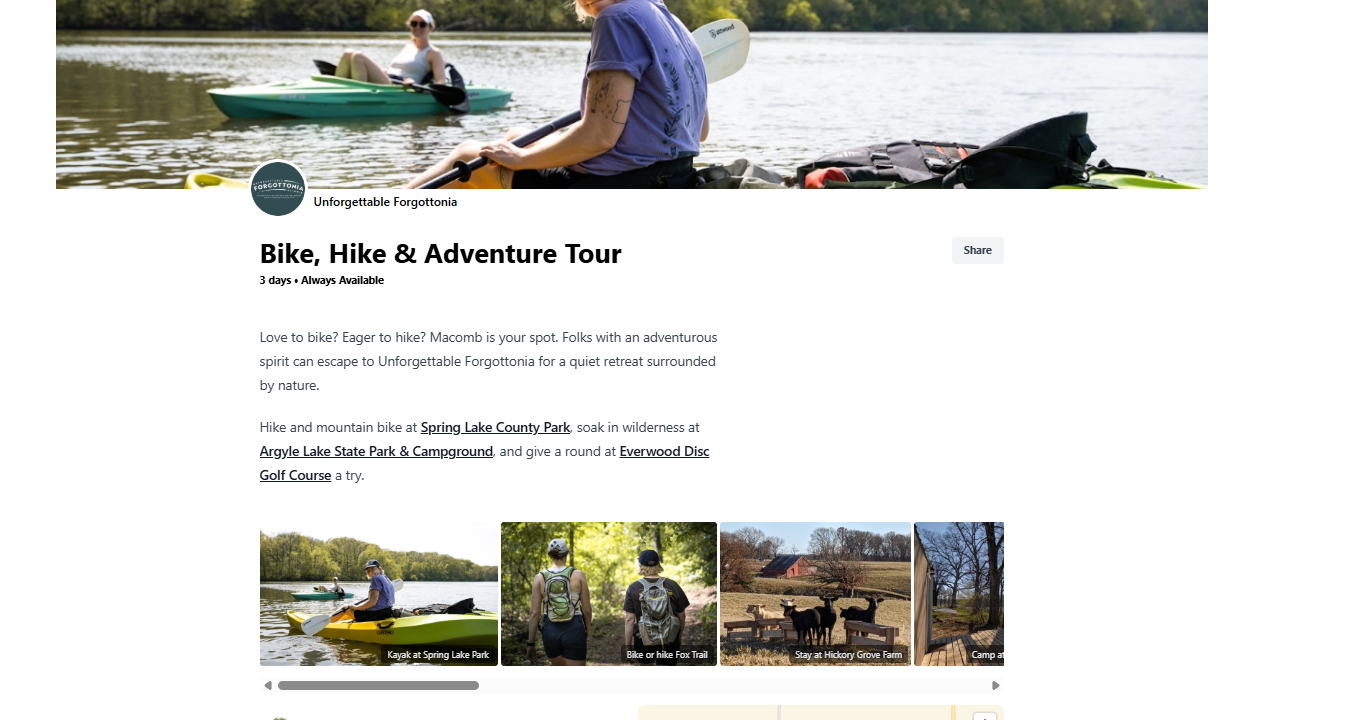Click the Bike, Hike & Adventure Tour heading

click(440, 254)
